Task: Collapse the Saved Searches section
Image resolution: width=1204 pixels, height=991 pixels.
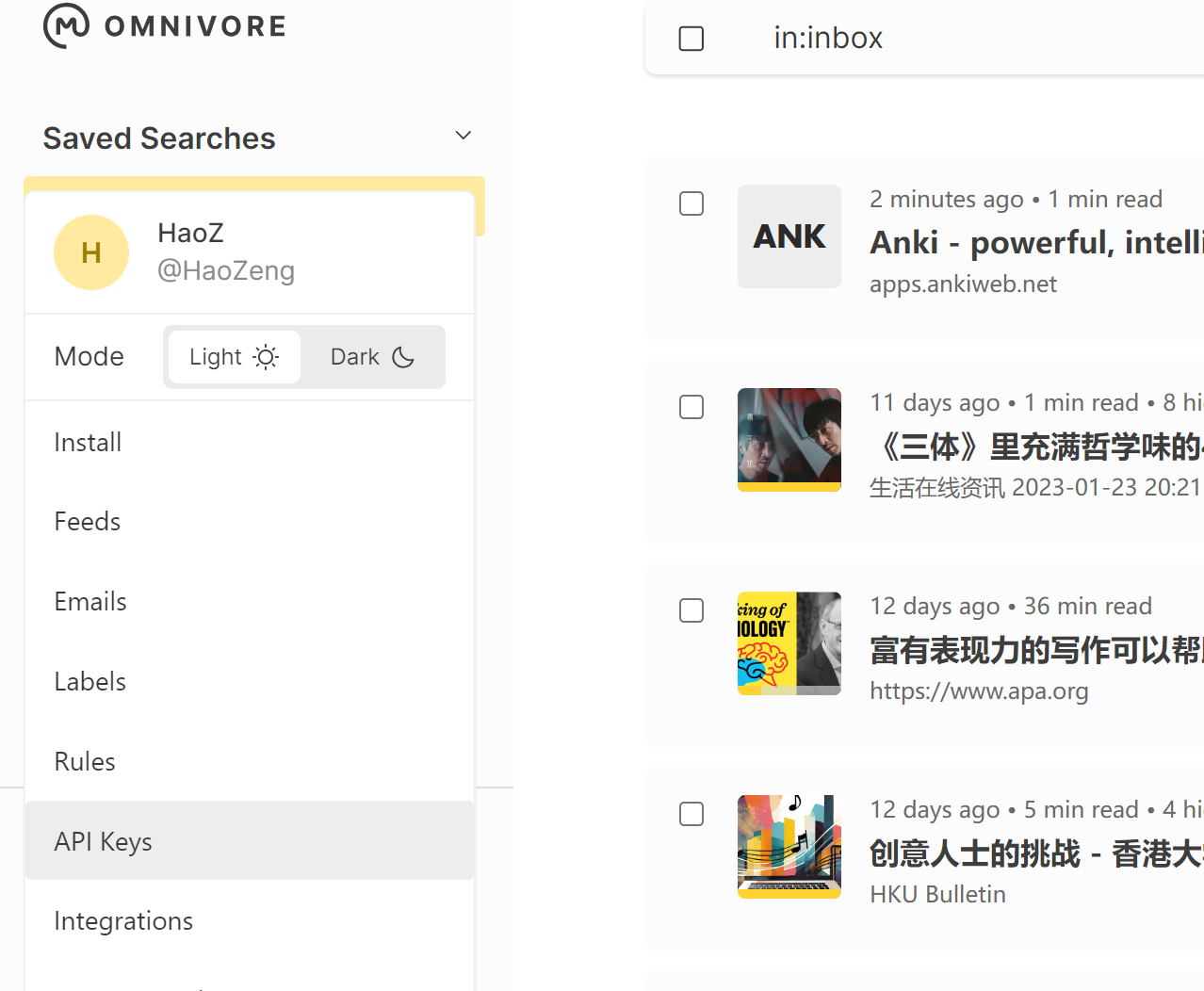Action: click(x=463, y=136)
